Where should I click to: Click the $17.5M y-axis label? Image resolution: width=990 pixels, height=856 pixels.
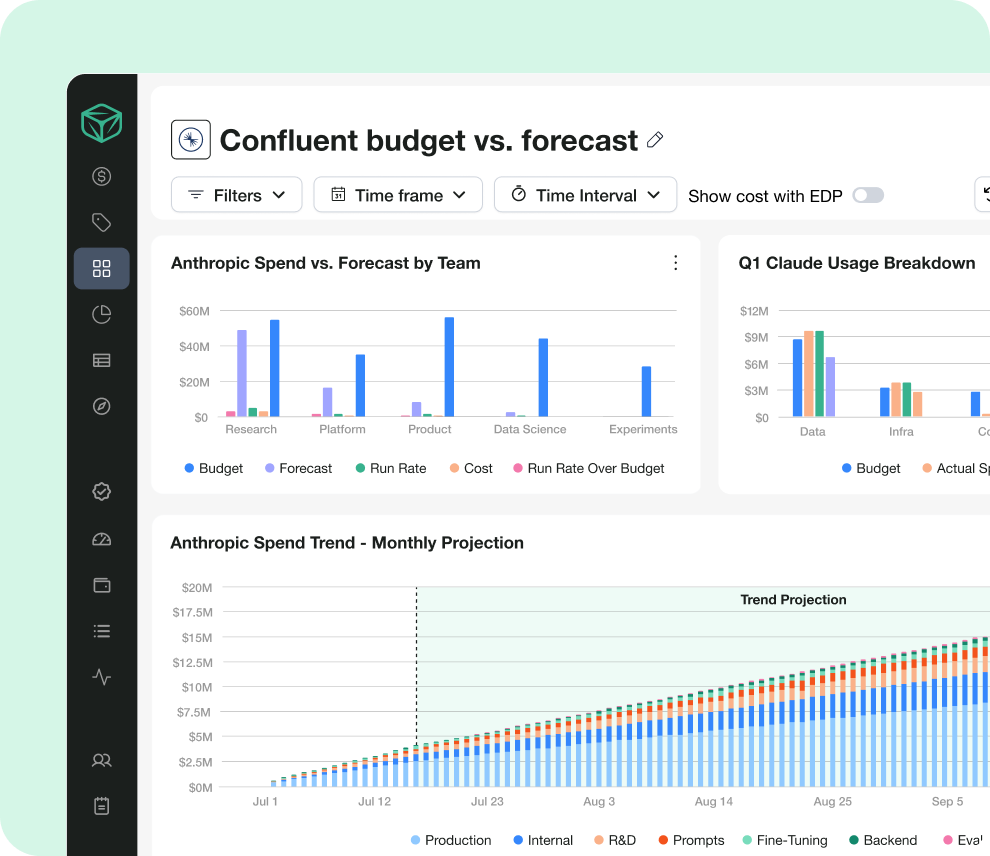(x=193, y=612)
